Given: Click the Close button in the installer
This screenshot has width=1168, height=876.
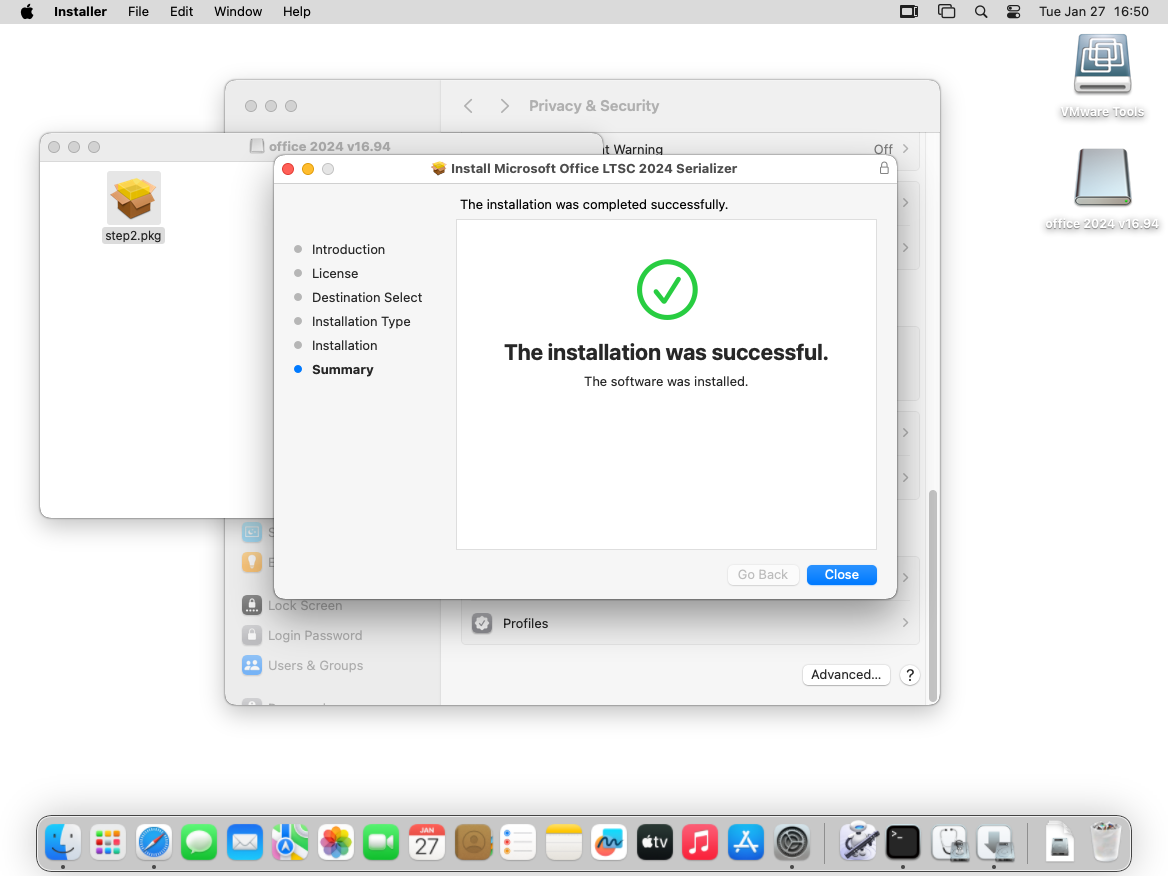Looking at the screenshot, I should (841, 575).
